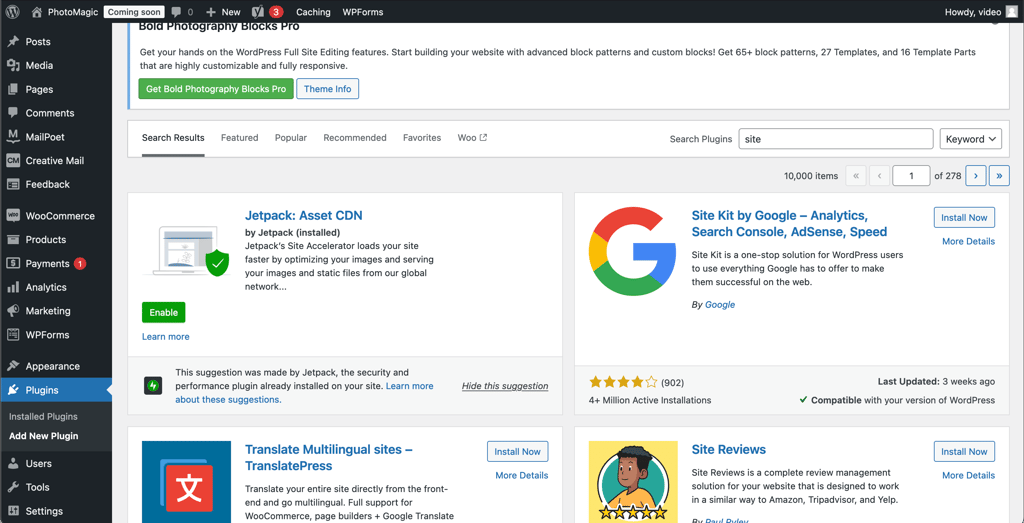Switch to the Favorites tab

tap(422, 138)
